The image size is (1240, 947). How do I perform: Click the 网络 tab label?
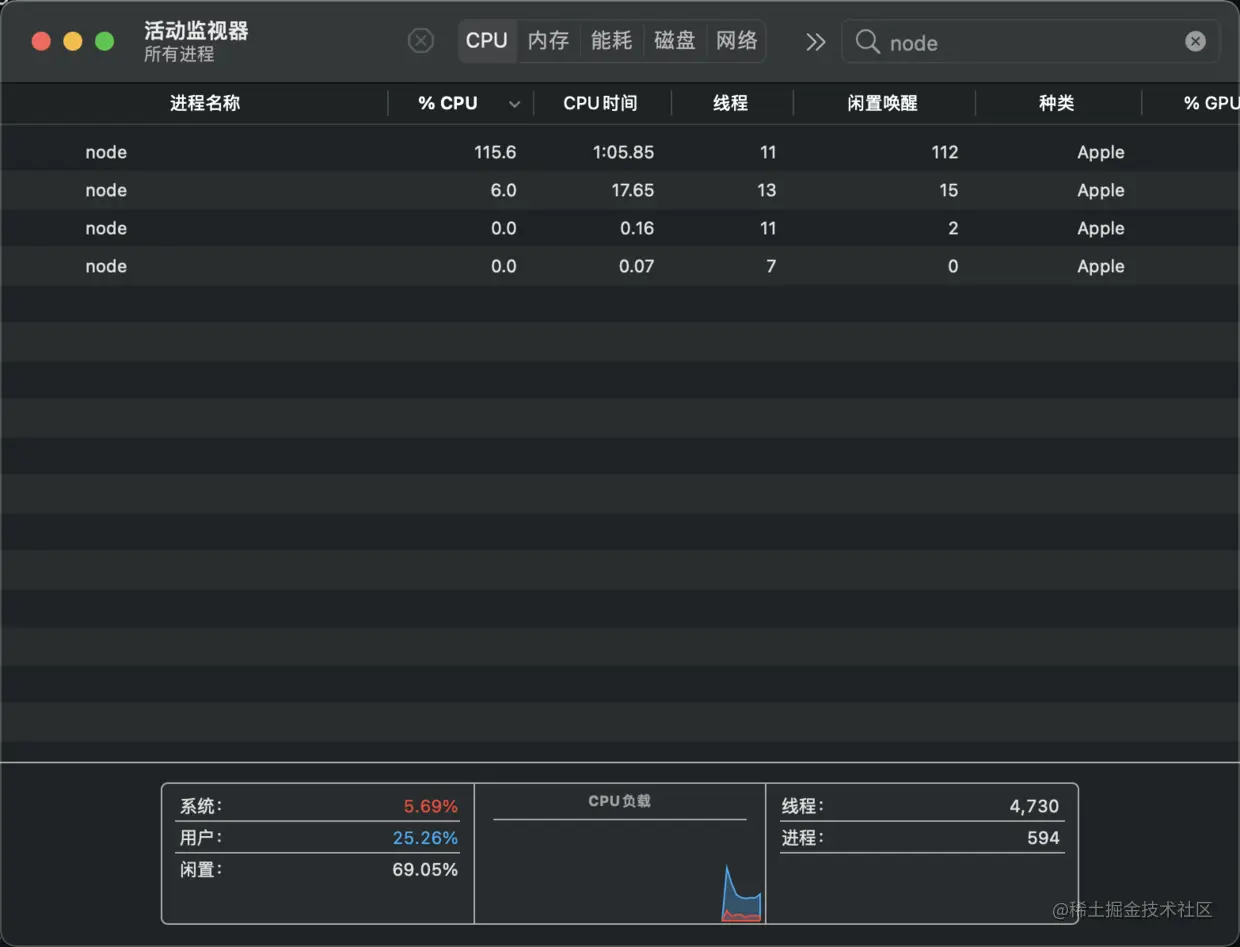pyautogui.click(x=736, y=41)
